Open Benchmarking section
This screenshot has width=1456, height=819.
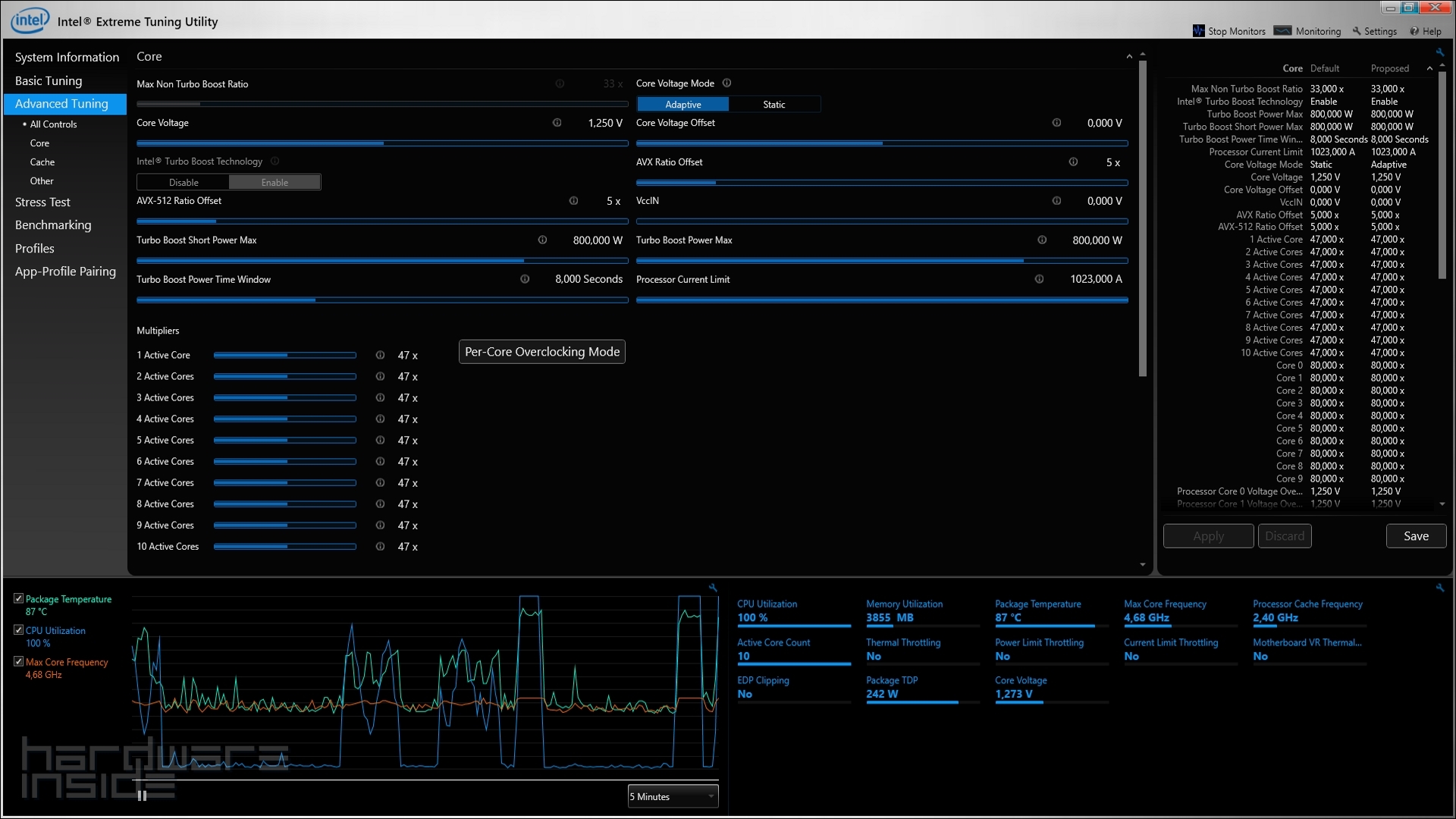click(53, 224)
